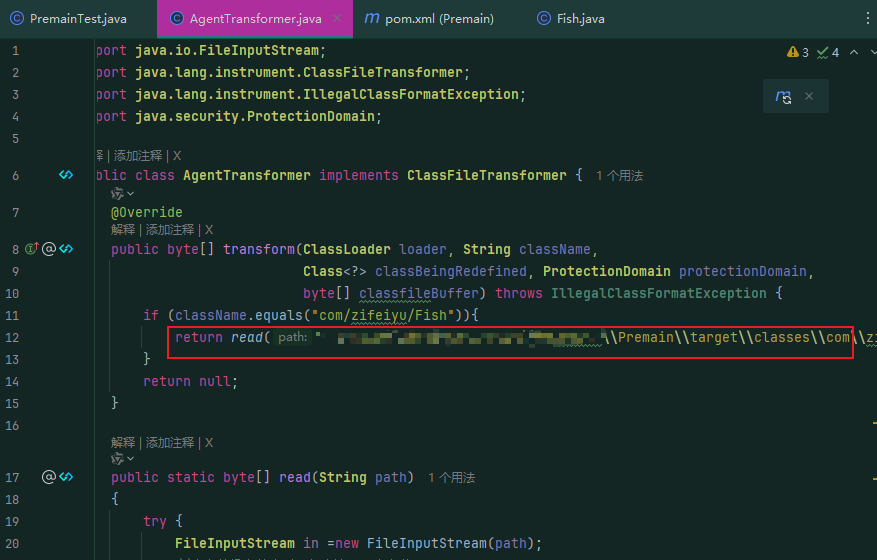Click the implements-method gutter icon on line 8
877x560 pixels.
point(32,248)
